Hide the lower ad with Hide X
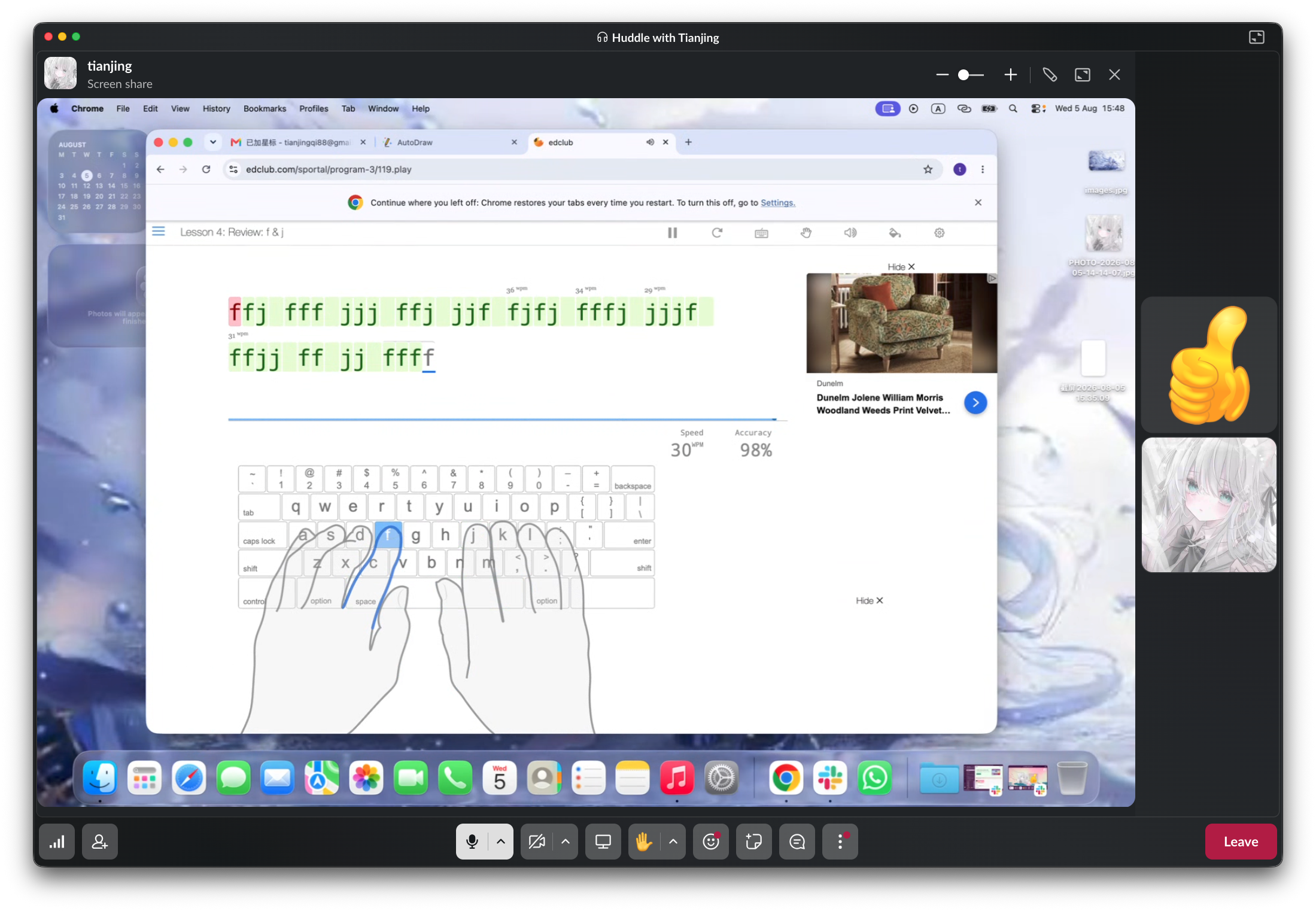 tap(870, 601)
